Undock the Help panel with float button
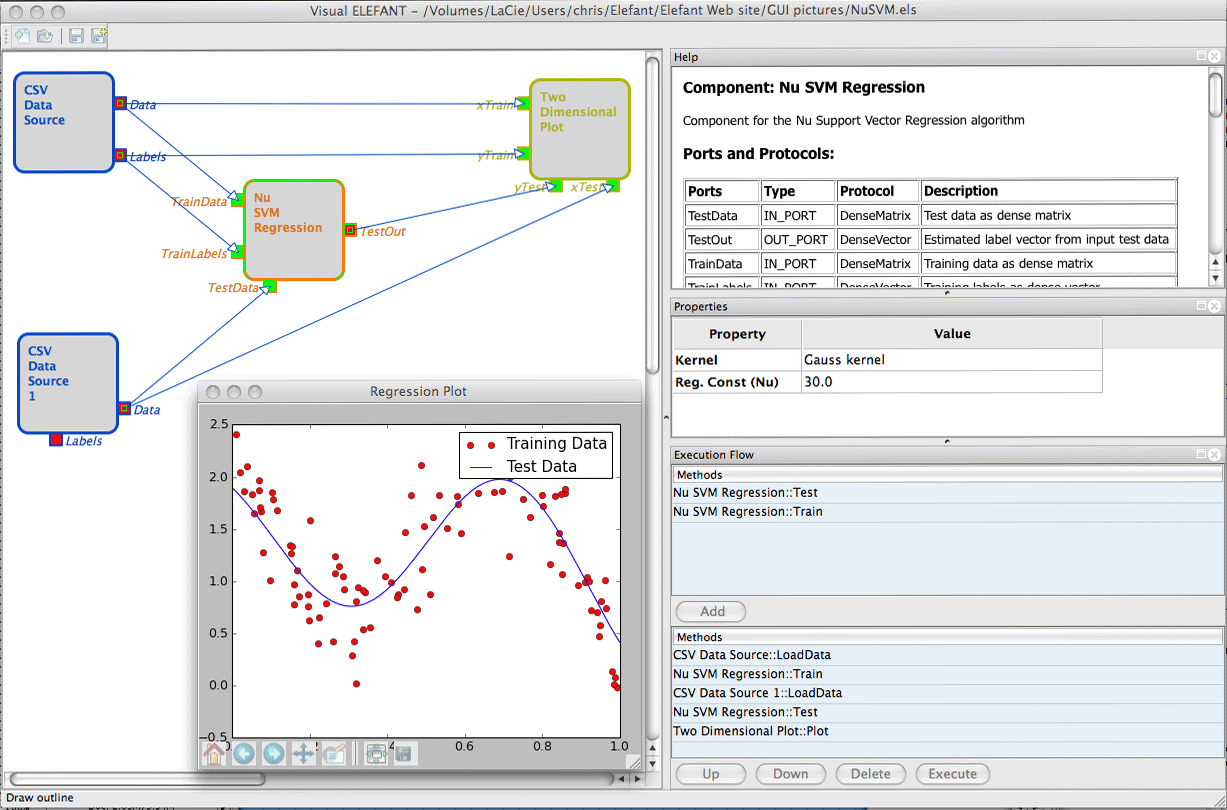 [x=1201, y=57]
